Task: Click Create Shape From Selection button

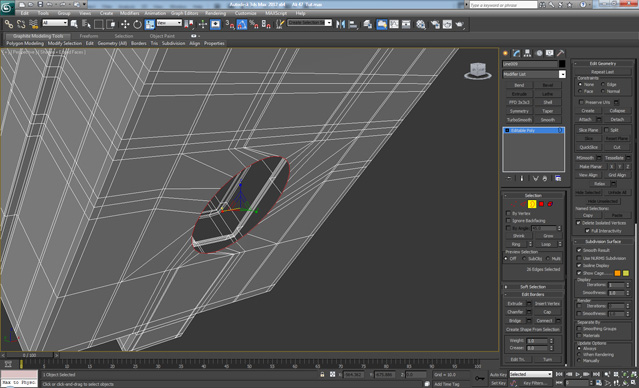Action: 533,329
